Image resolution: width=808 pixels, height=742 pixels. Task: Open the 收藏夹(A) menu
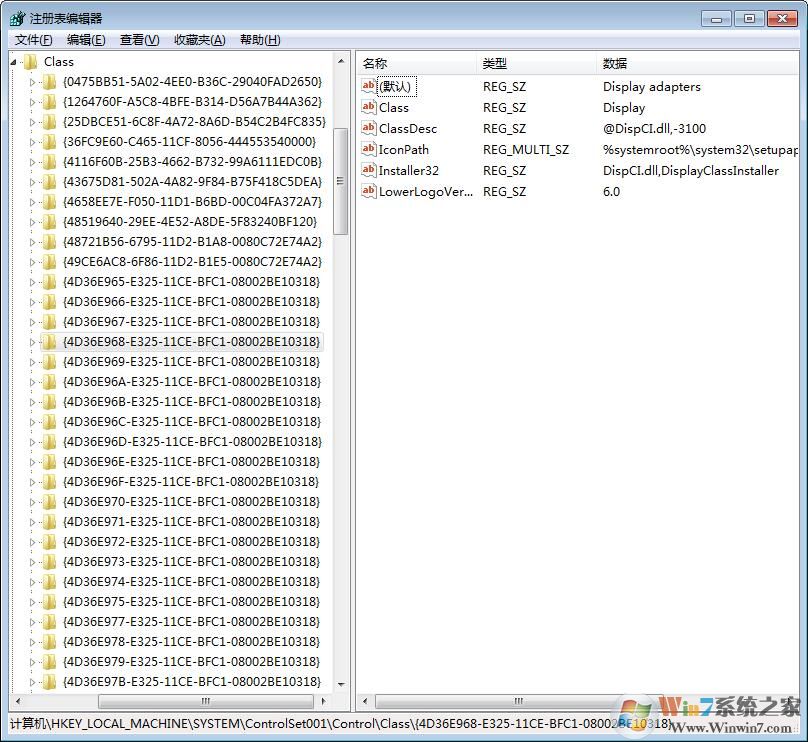pos(200,40)
